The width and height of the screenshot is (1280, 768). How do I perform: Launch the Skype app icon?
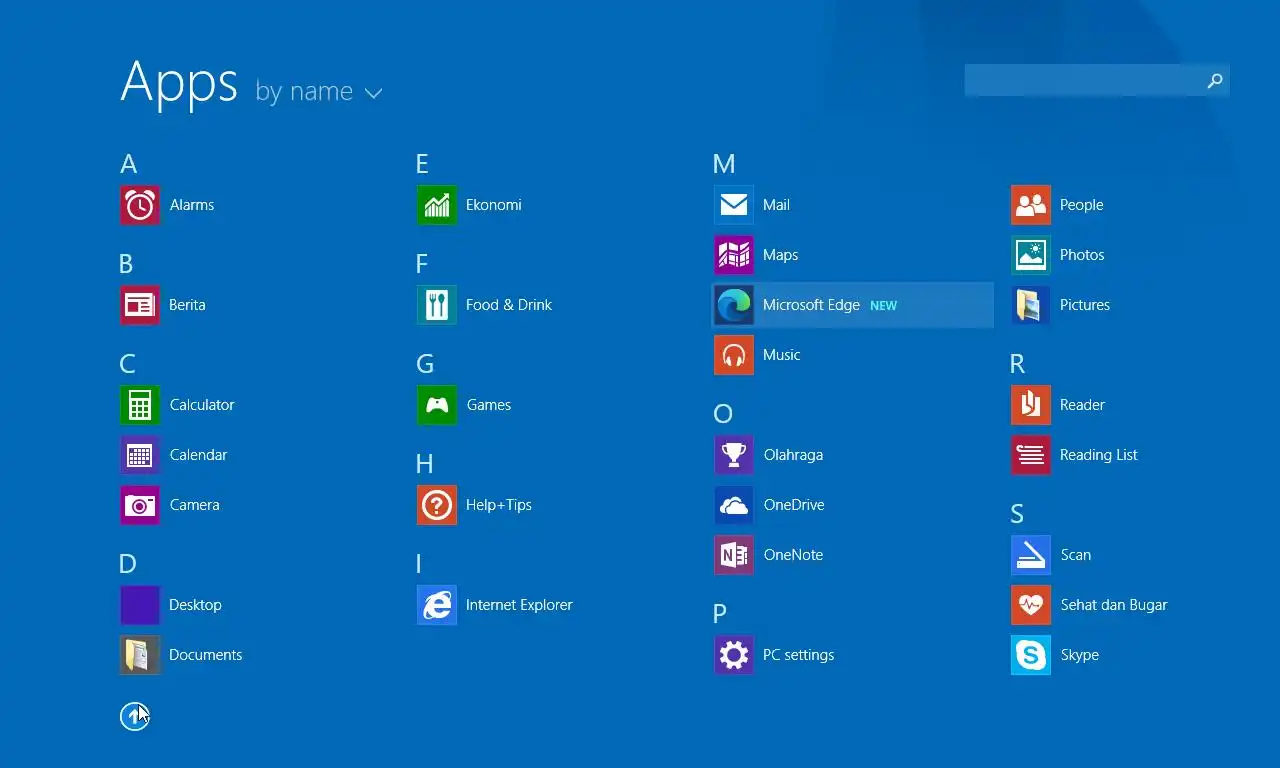[x=1031, y=655]
